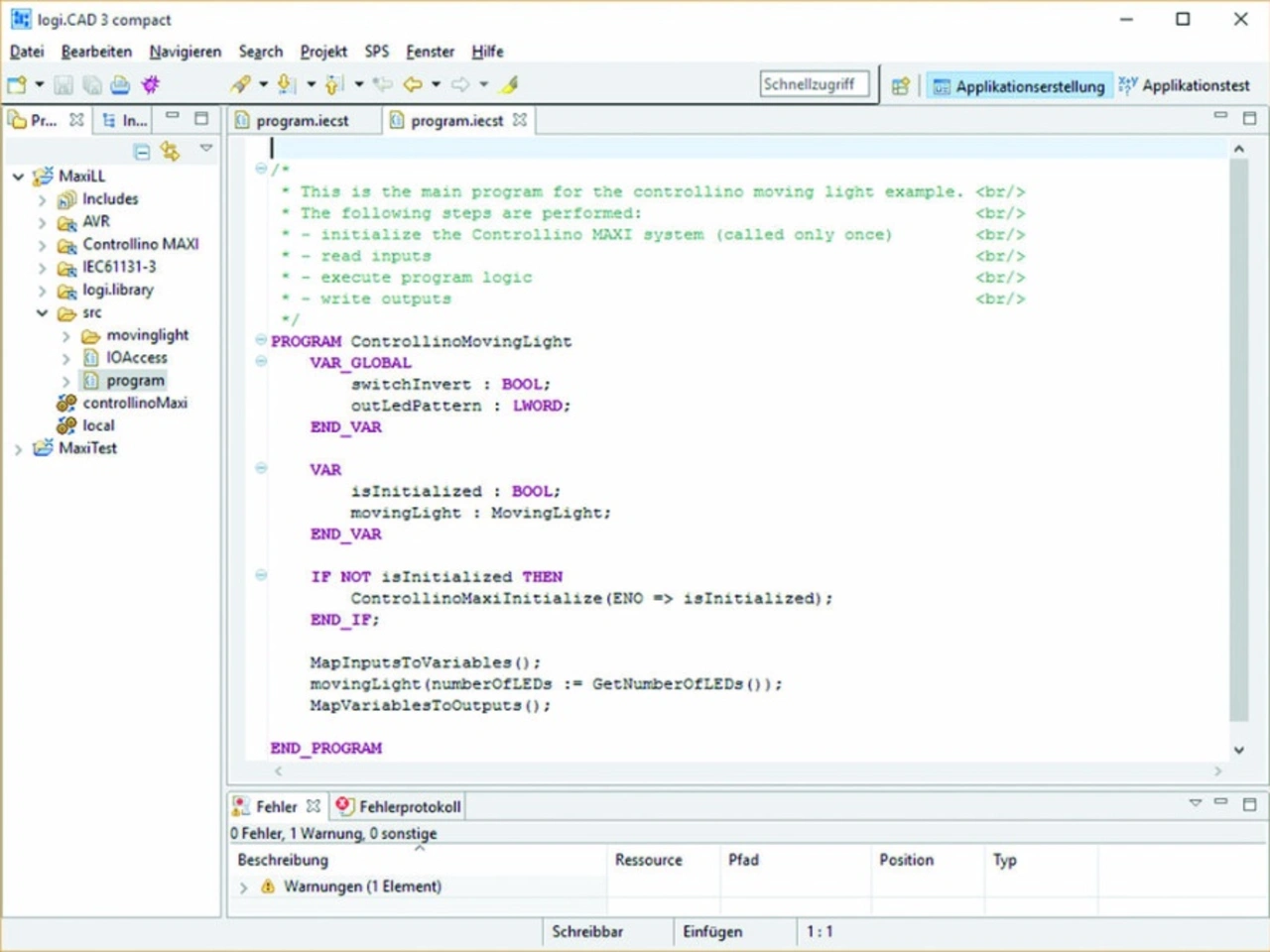The image size is (1270, 952).
Task: Switch to Applikationstest perspective
Action: tap(1185, 86)
